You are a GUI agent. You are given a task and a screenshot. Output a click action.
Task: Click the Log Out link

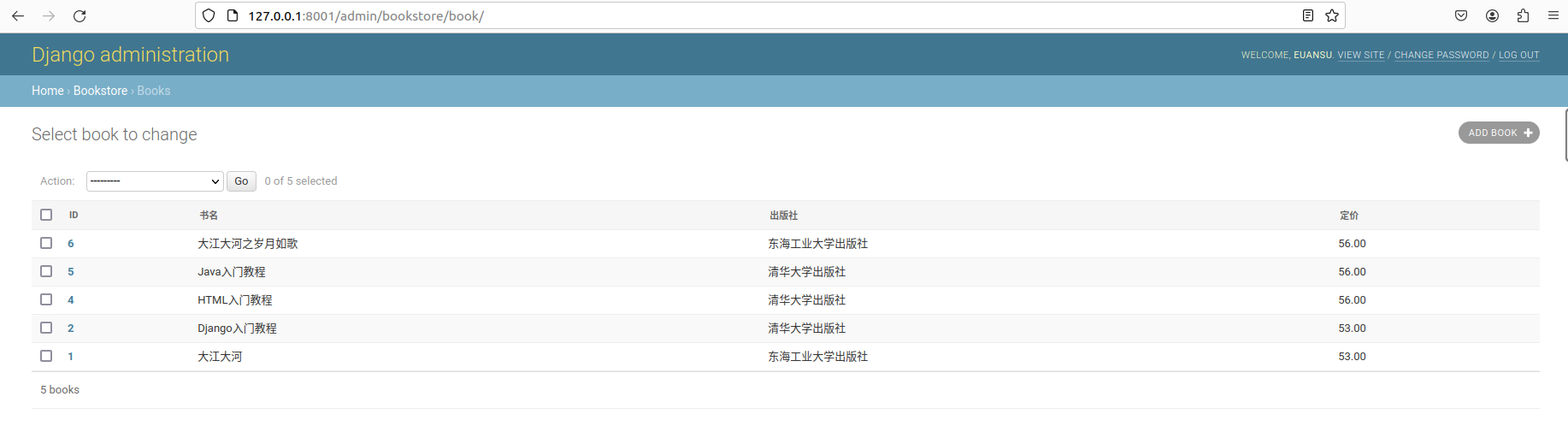[1518, 55]
